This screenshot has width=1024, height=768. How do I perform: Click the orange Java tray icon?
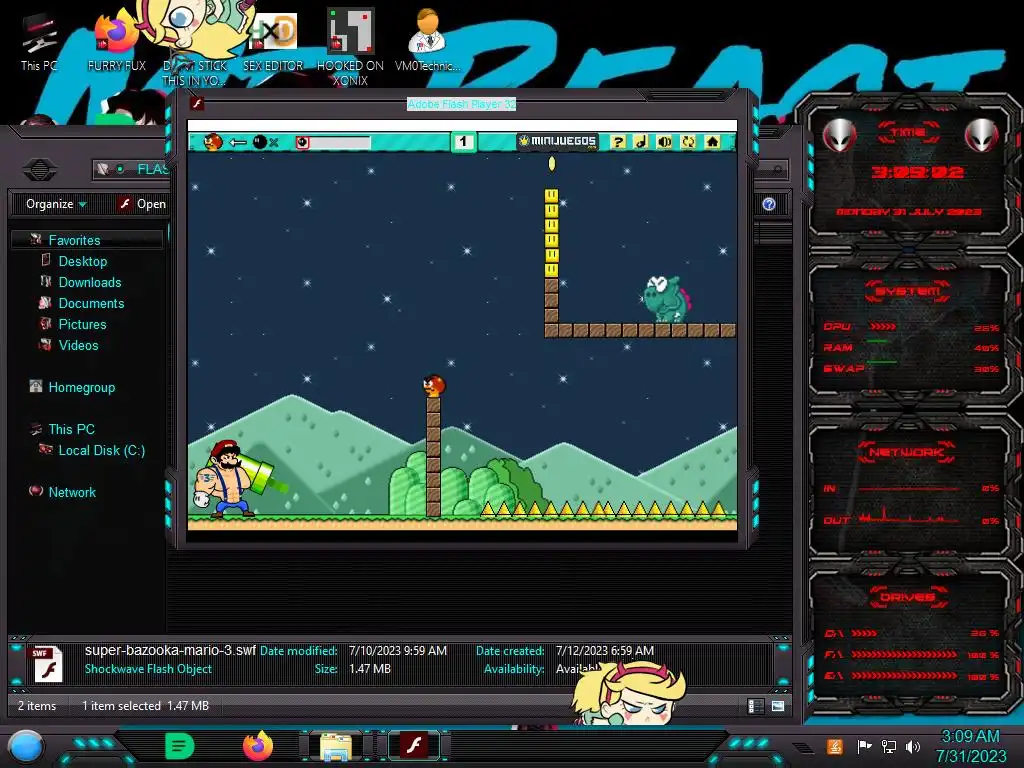(834, 746)
